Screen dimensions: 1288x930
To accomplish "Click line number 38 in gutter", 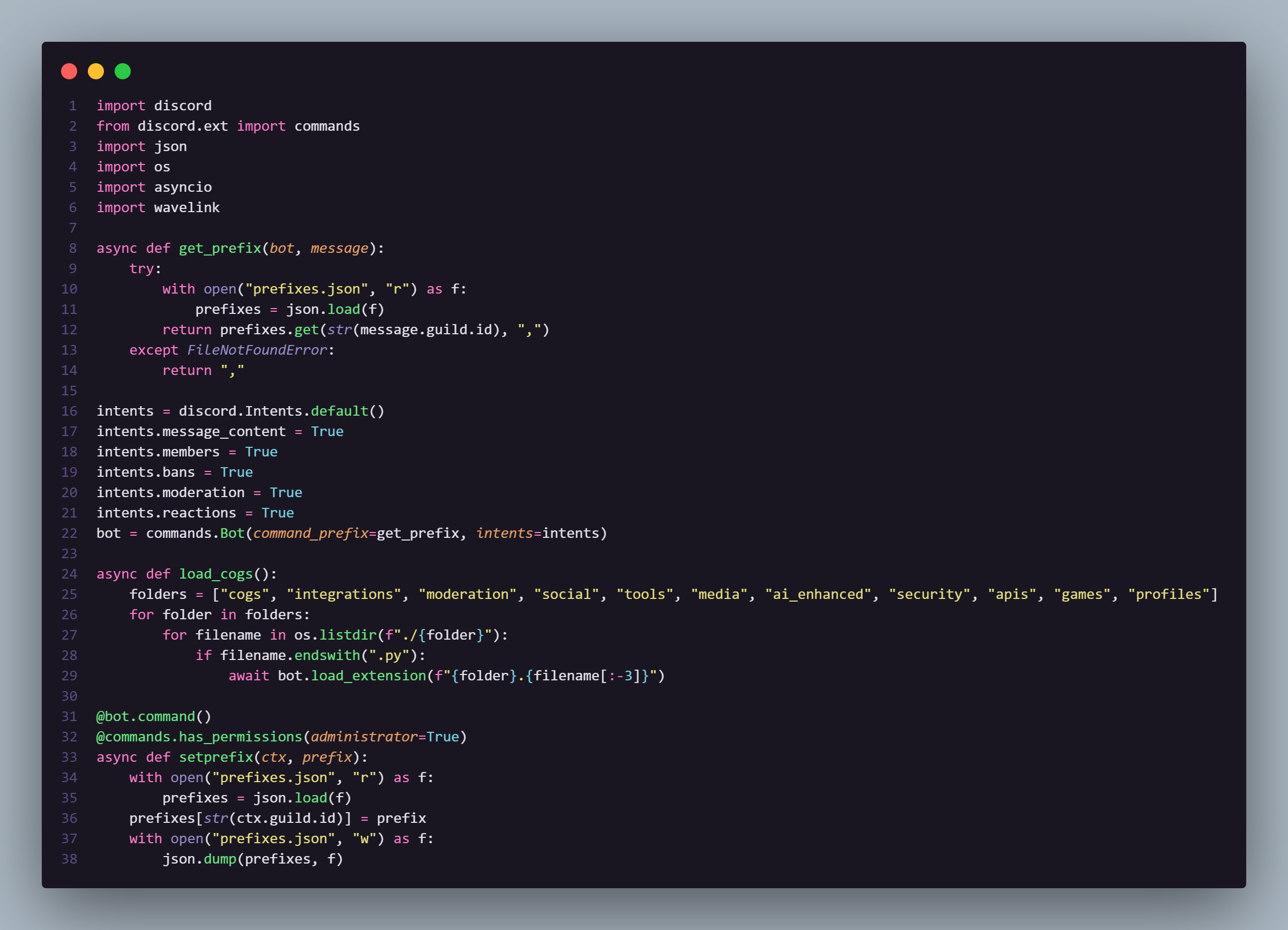I will tap(69, 859).
